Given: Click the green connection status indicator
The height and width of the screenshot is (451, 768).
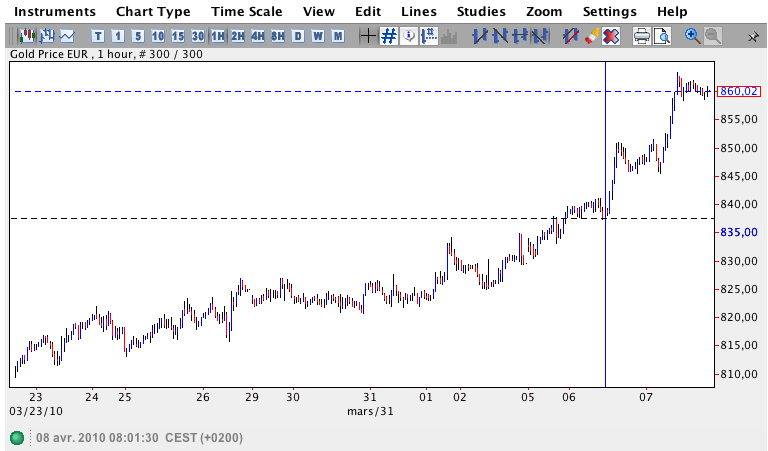Looking at the screenshot, I should (17, 437).
